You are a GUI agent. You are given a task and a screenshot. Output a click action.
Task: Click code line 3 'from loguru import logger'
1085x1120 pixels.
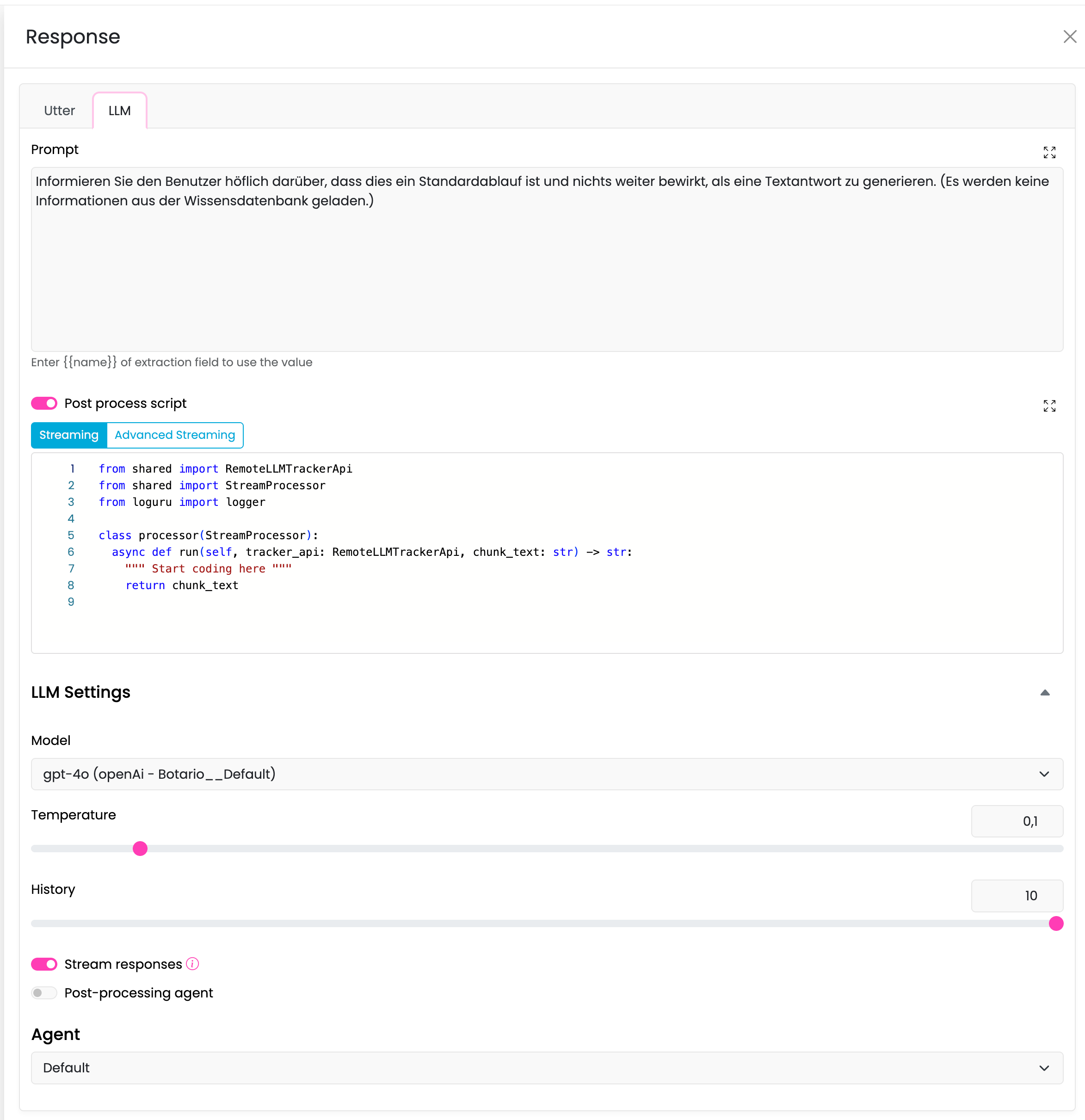[x=182, y=502]
